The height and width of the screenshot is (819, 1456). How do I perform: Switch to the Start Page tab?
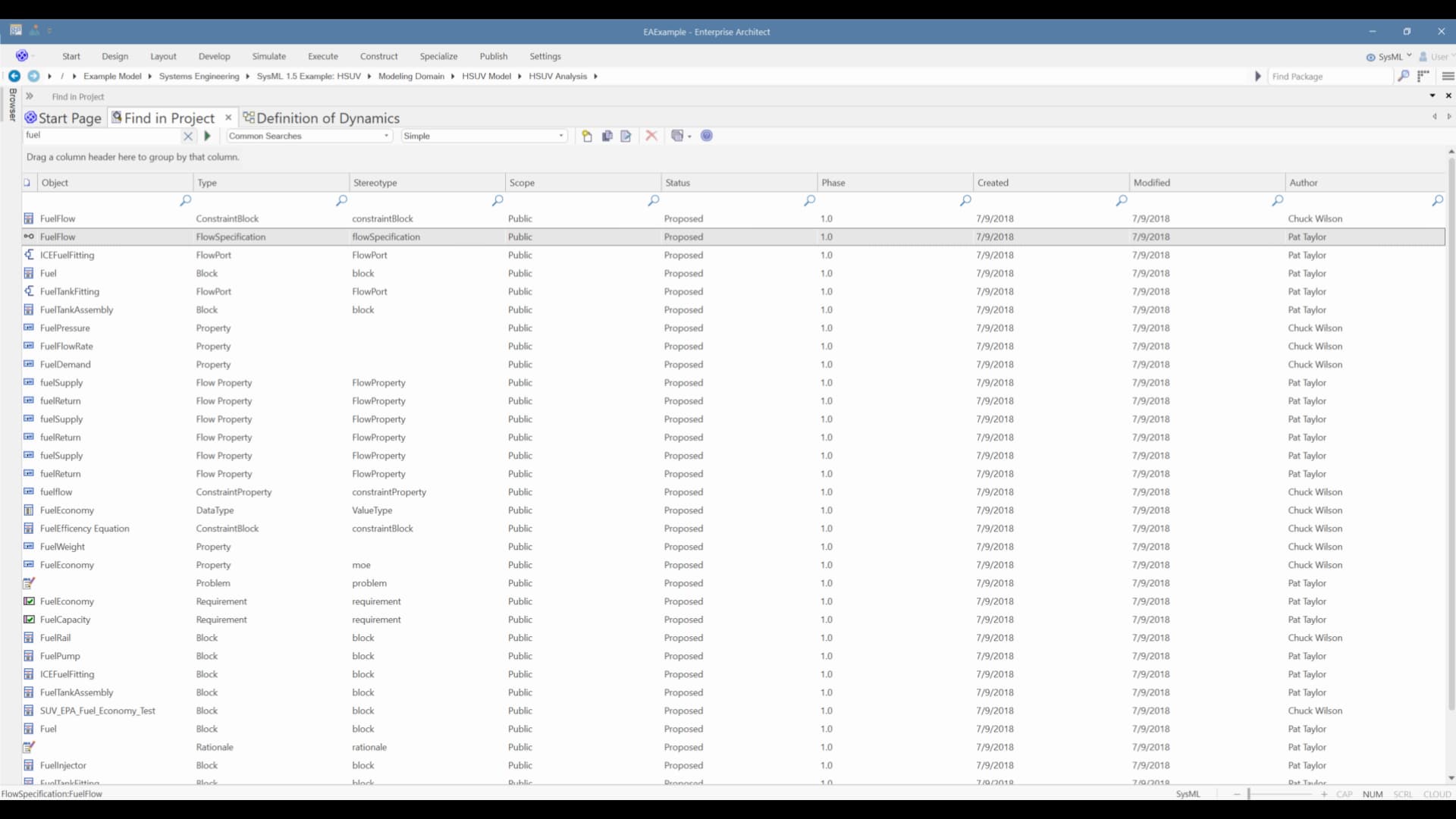pos(63,118)
